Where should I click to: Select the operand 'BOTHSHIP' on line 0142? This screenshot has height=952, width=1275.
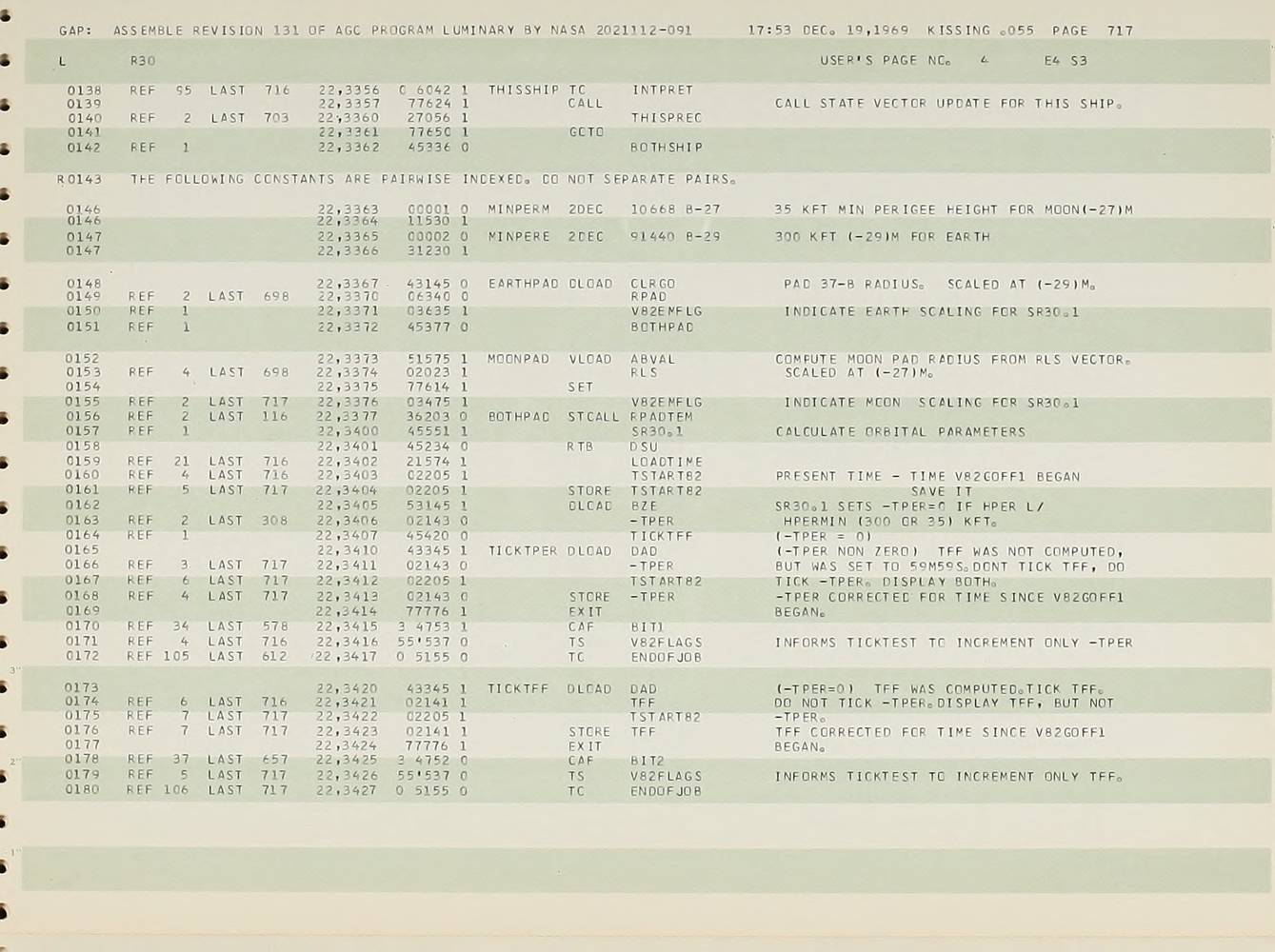click(x=667, y=148)
